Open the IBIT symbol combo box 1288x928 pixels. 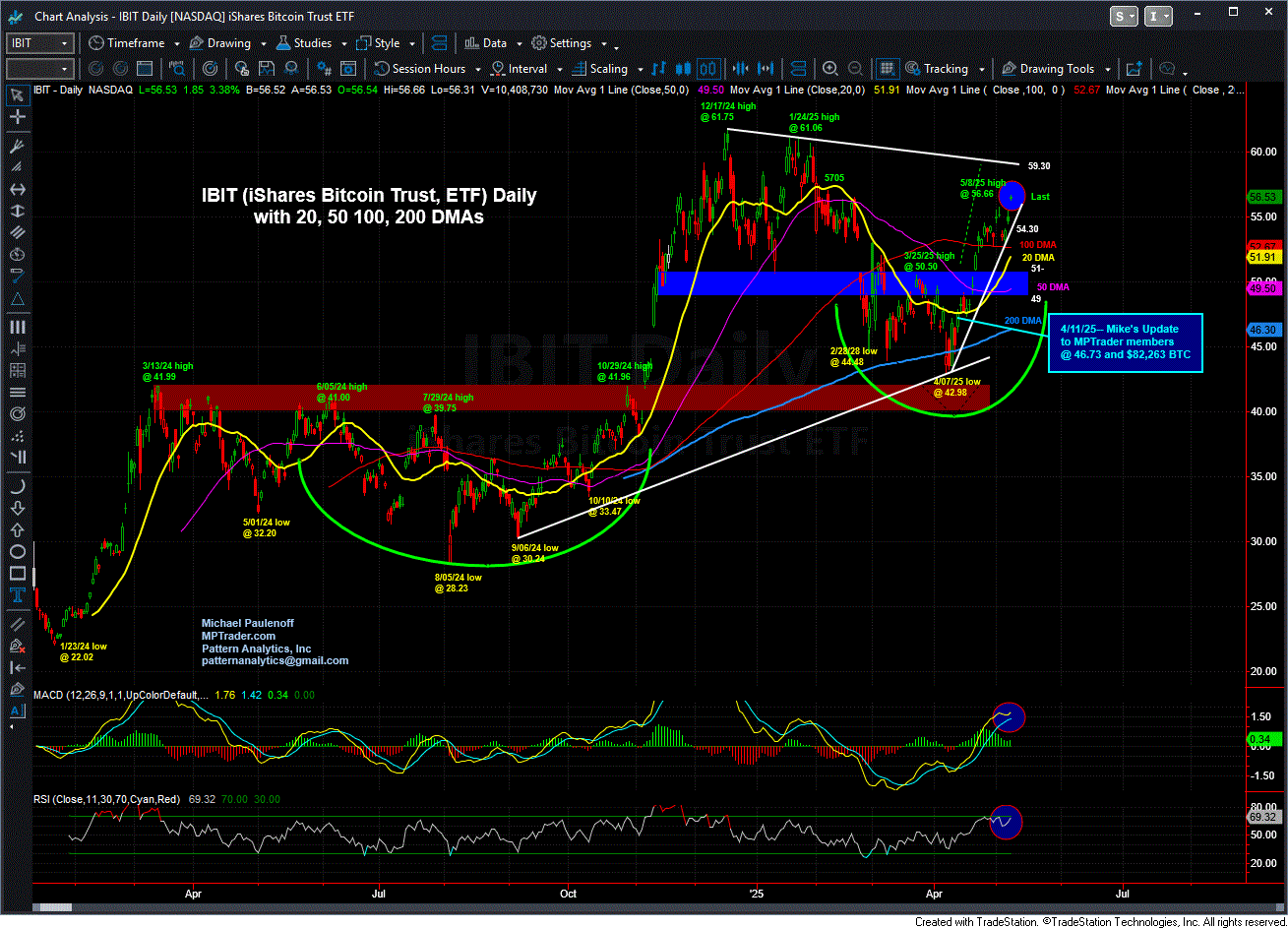(x=39, y=43)
